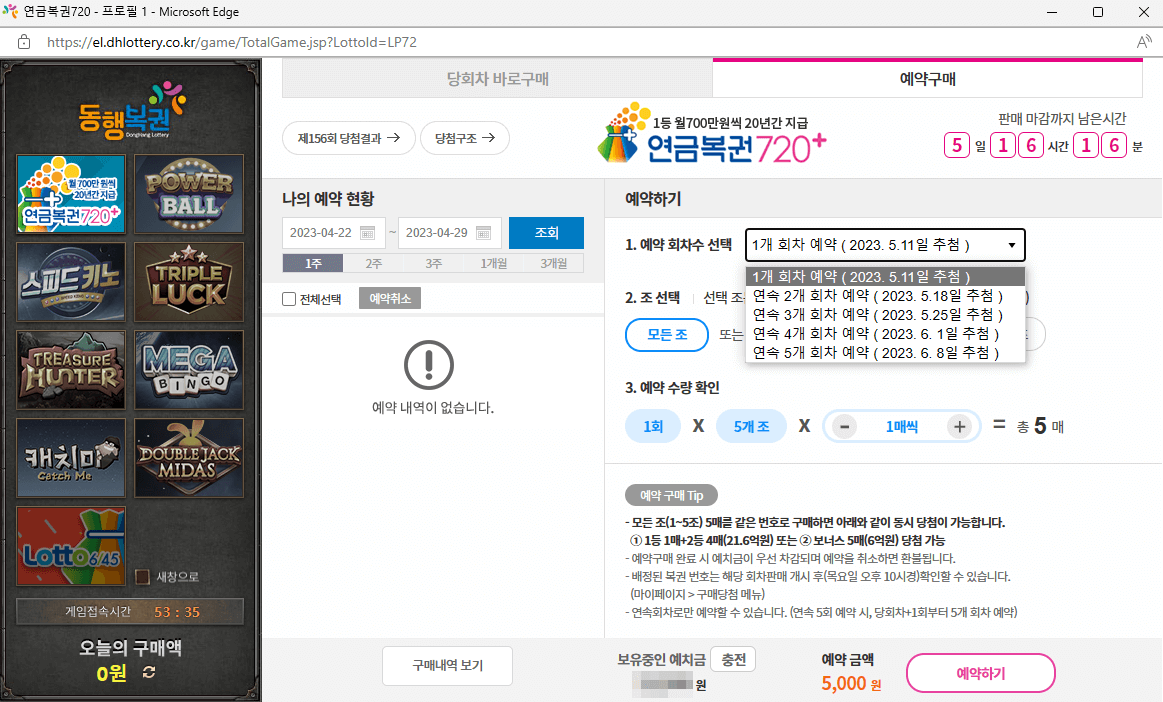Select 1개 회차 예약 (2023. 5.11일 추첨) option
1163x702 pixels.
click(x=885, y=277)
